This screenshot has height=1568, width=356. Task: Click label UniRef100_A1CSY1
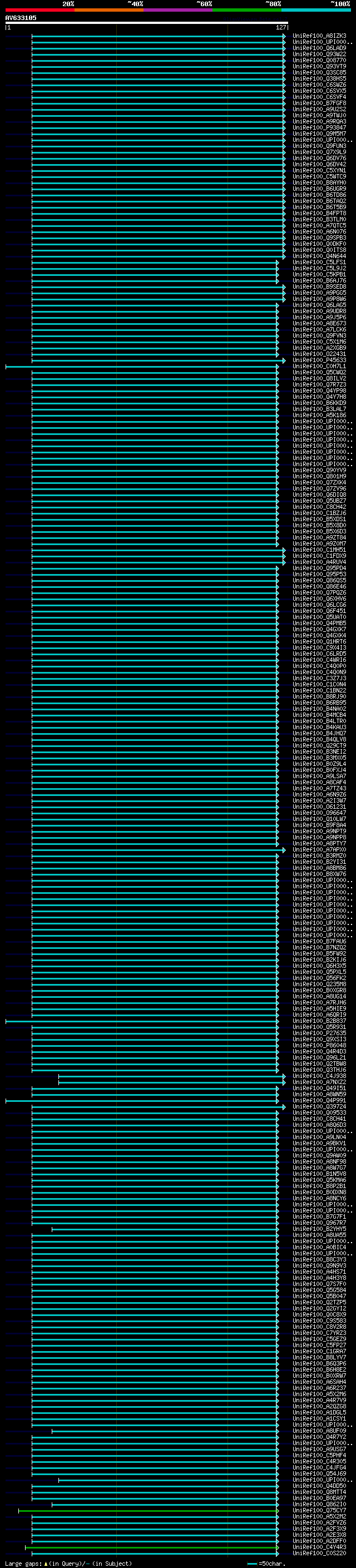319,1418
